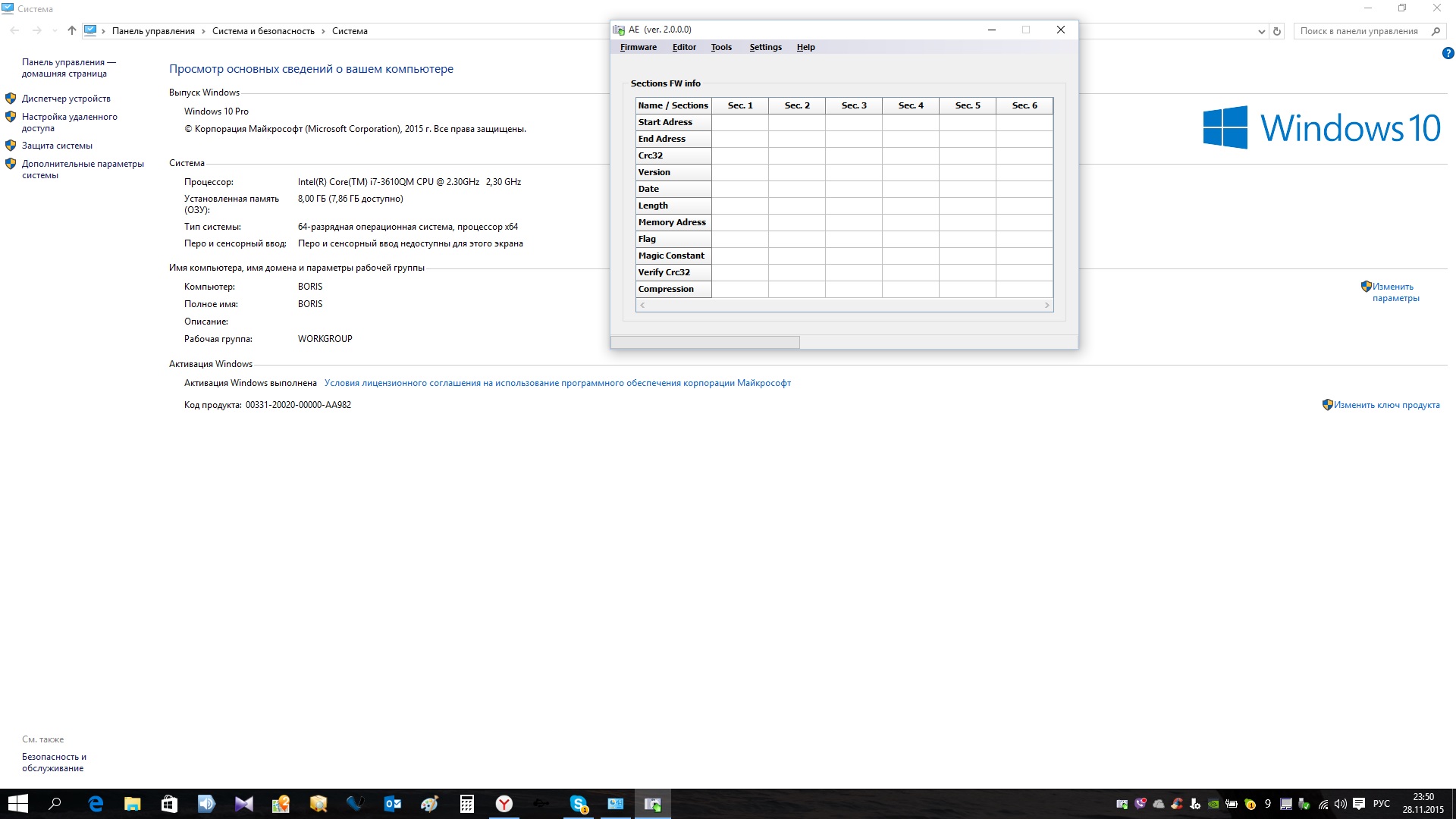Image resolution: width=1456 pixels, height=819 pixels.
Task: Click search field in control panel
Action: tap(1359, 31)
